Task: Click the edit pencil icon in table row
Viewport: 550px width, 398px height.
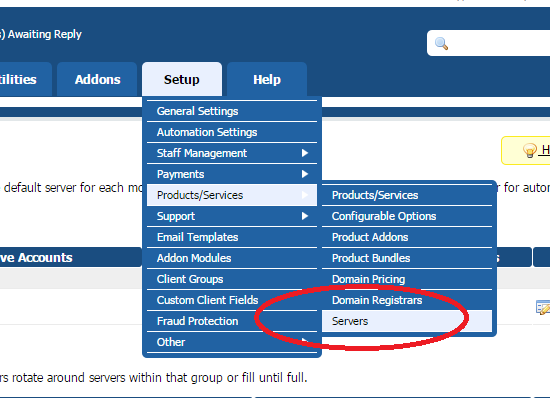Action: coord(543,308)
